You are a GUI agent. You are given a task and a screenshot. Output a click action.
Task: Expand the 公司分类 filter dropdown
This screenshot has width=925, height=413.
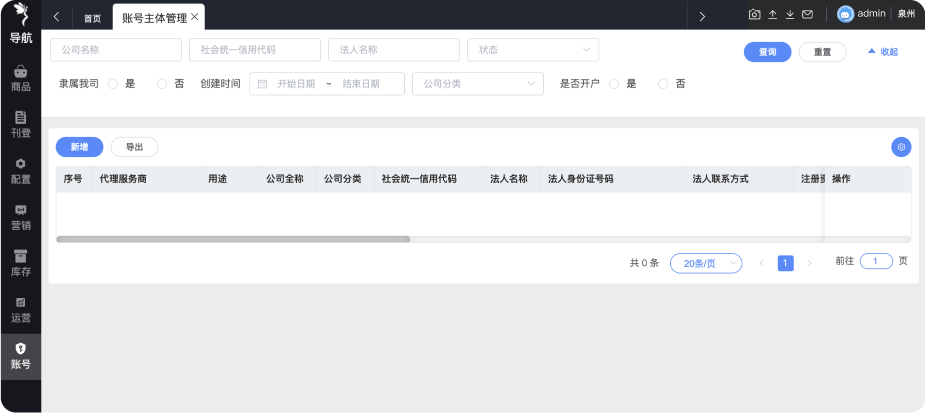[477, 84]
